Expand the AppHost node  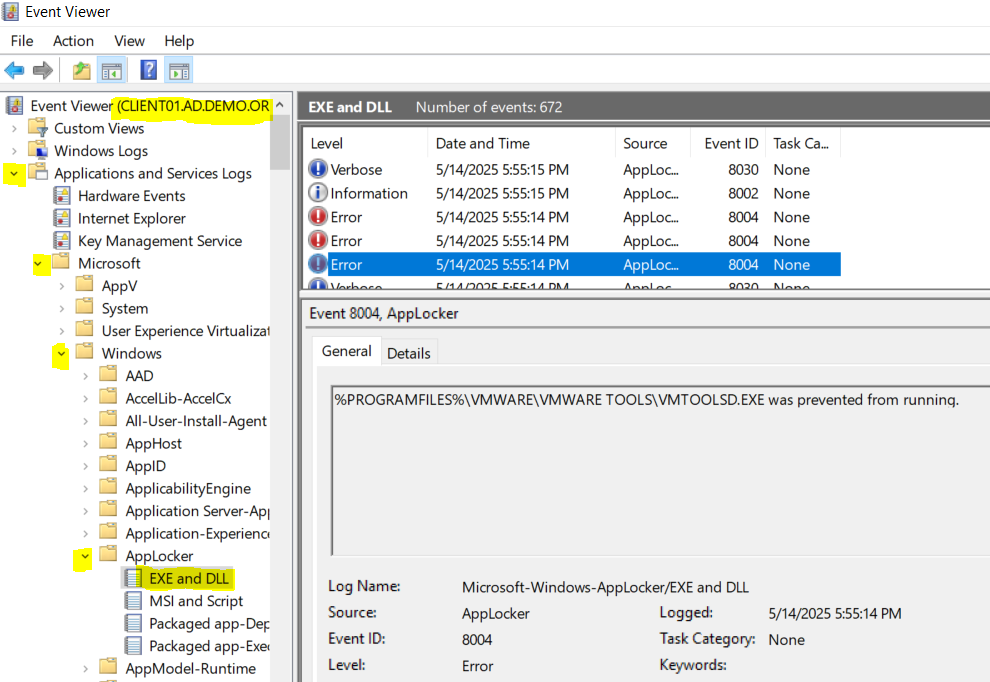85,443
